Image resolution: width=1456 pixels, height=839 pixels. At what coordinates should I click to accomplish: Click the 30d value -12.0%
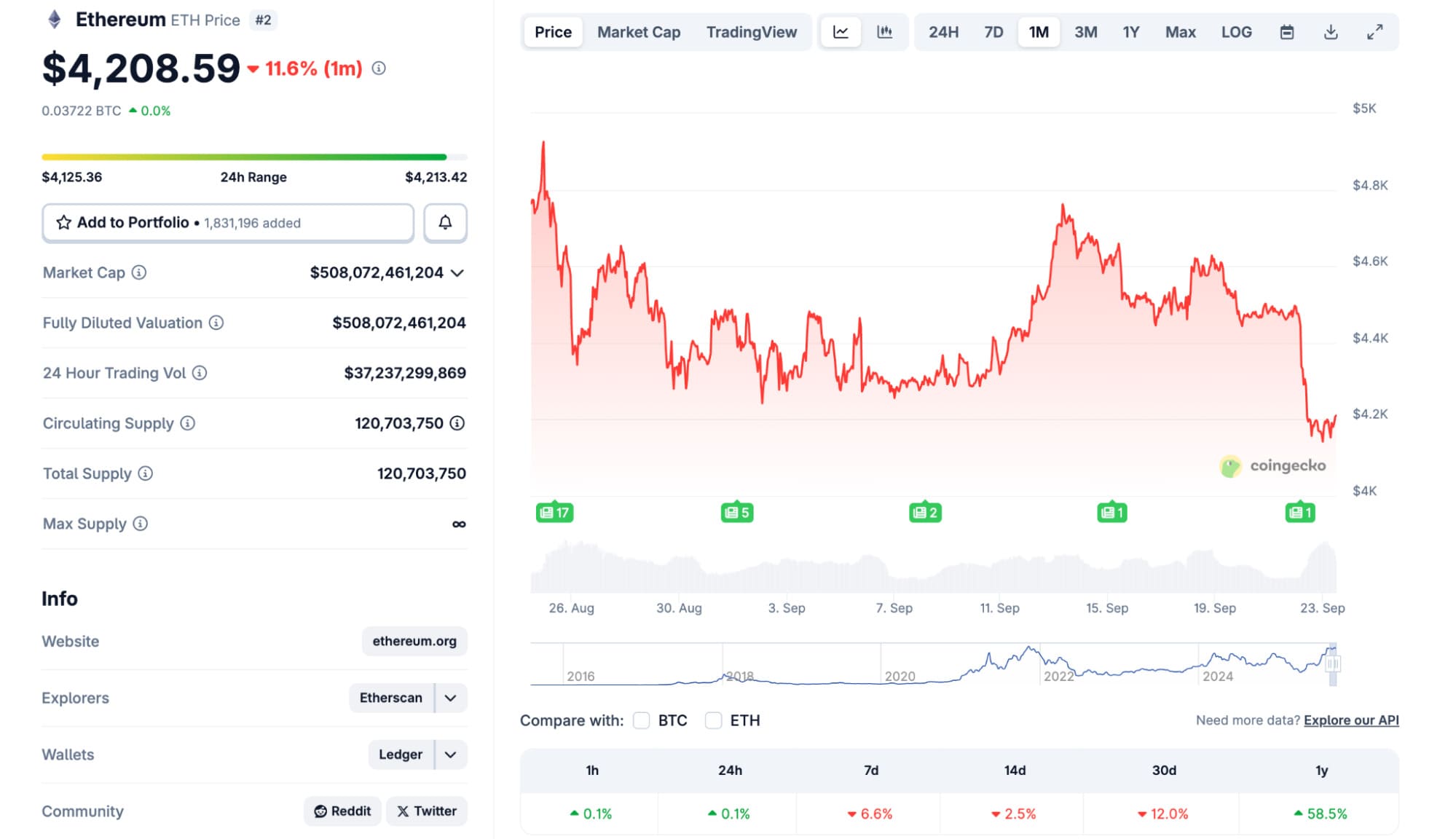tap(1162, 814)
